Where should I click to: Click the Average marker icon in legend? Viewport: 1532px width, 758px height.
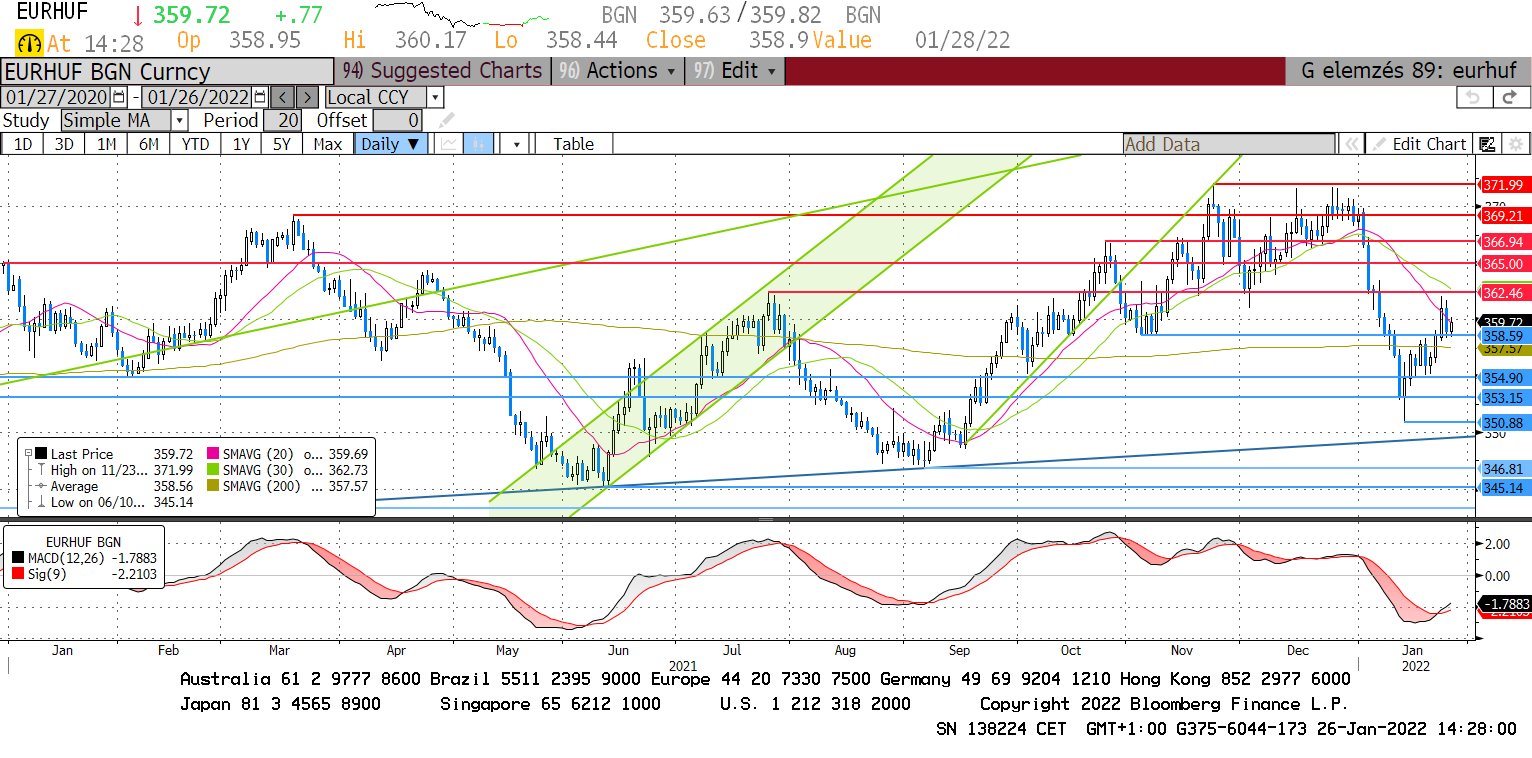coord(40,486)
